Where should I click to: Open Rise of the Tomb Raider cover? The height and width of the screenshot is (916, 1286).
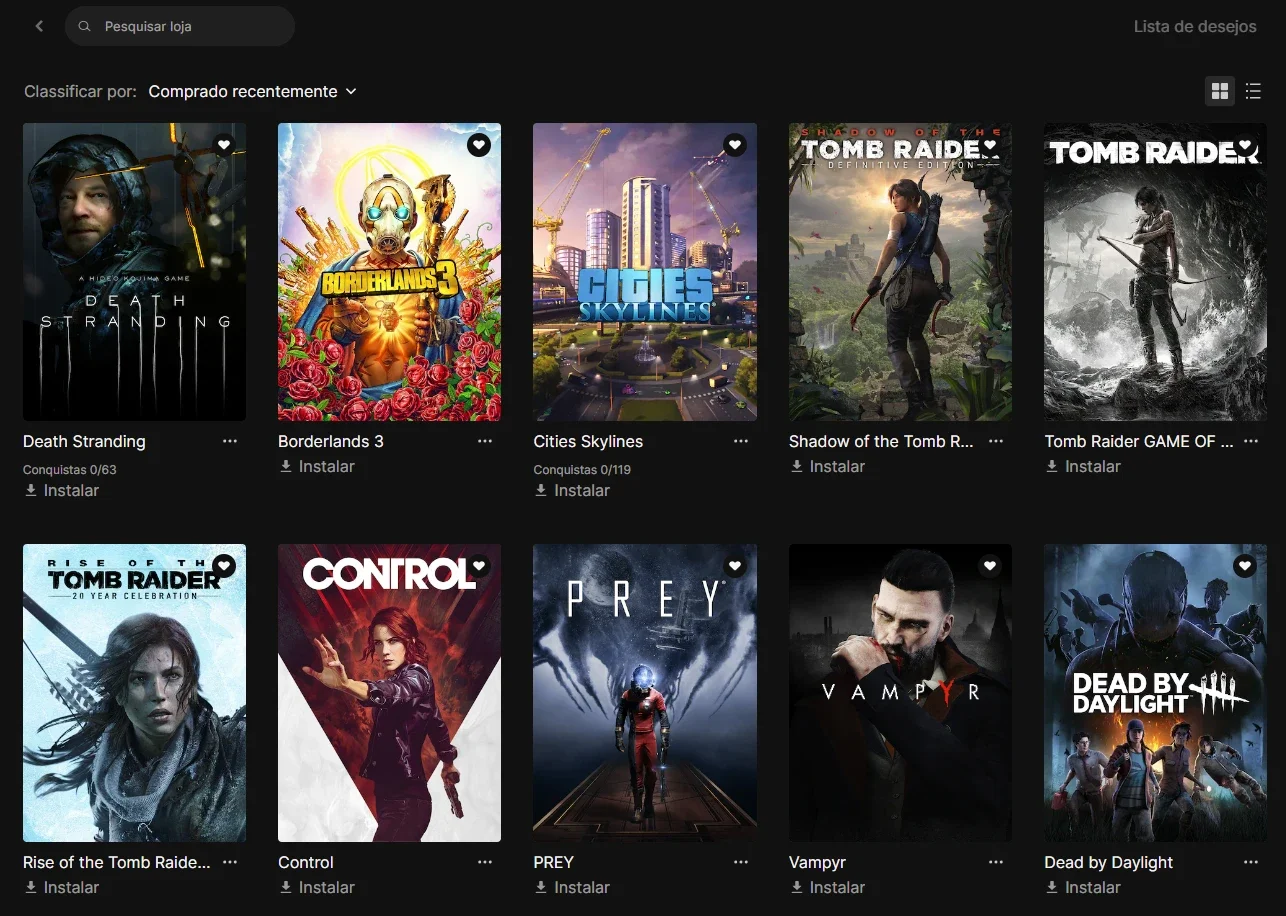134,693
